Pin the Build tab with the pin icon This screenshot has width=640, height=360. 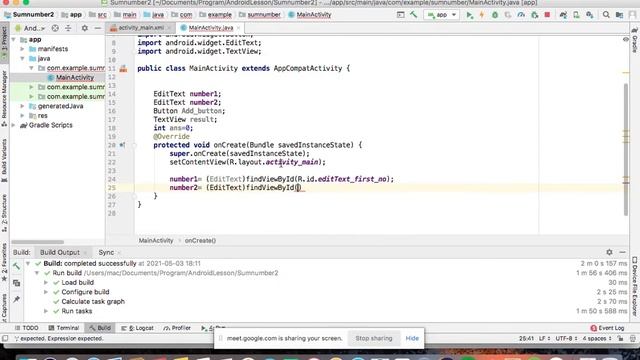pyautogui.click(x=16, y=299)
